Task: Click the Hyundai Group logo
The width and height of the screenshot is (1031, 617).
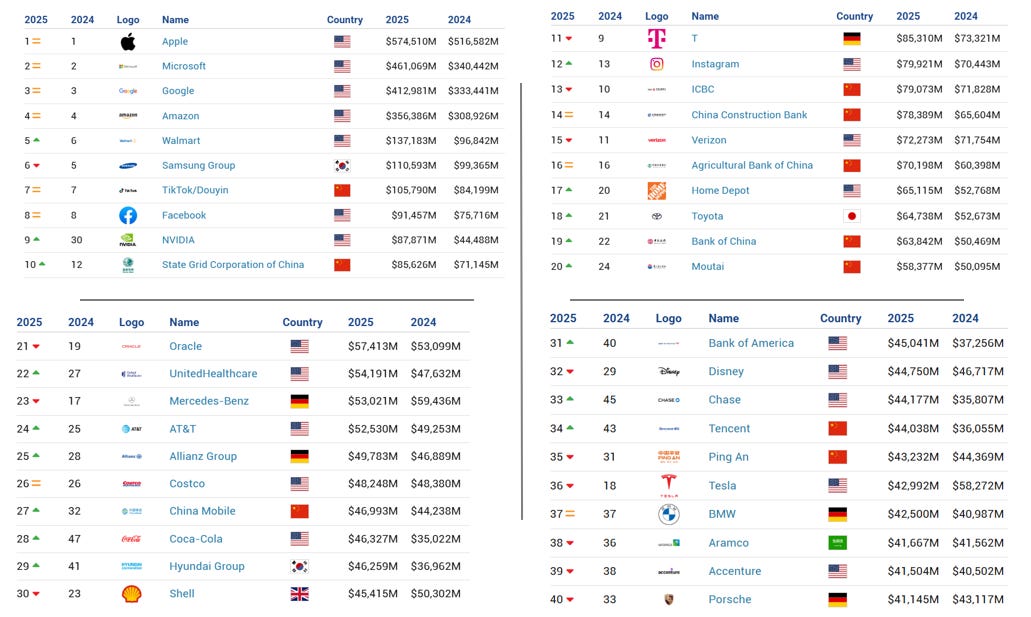Action: pyautogui.click(x=132, y=566)
